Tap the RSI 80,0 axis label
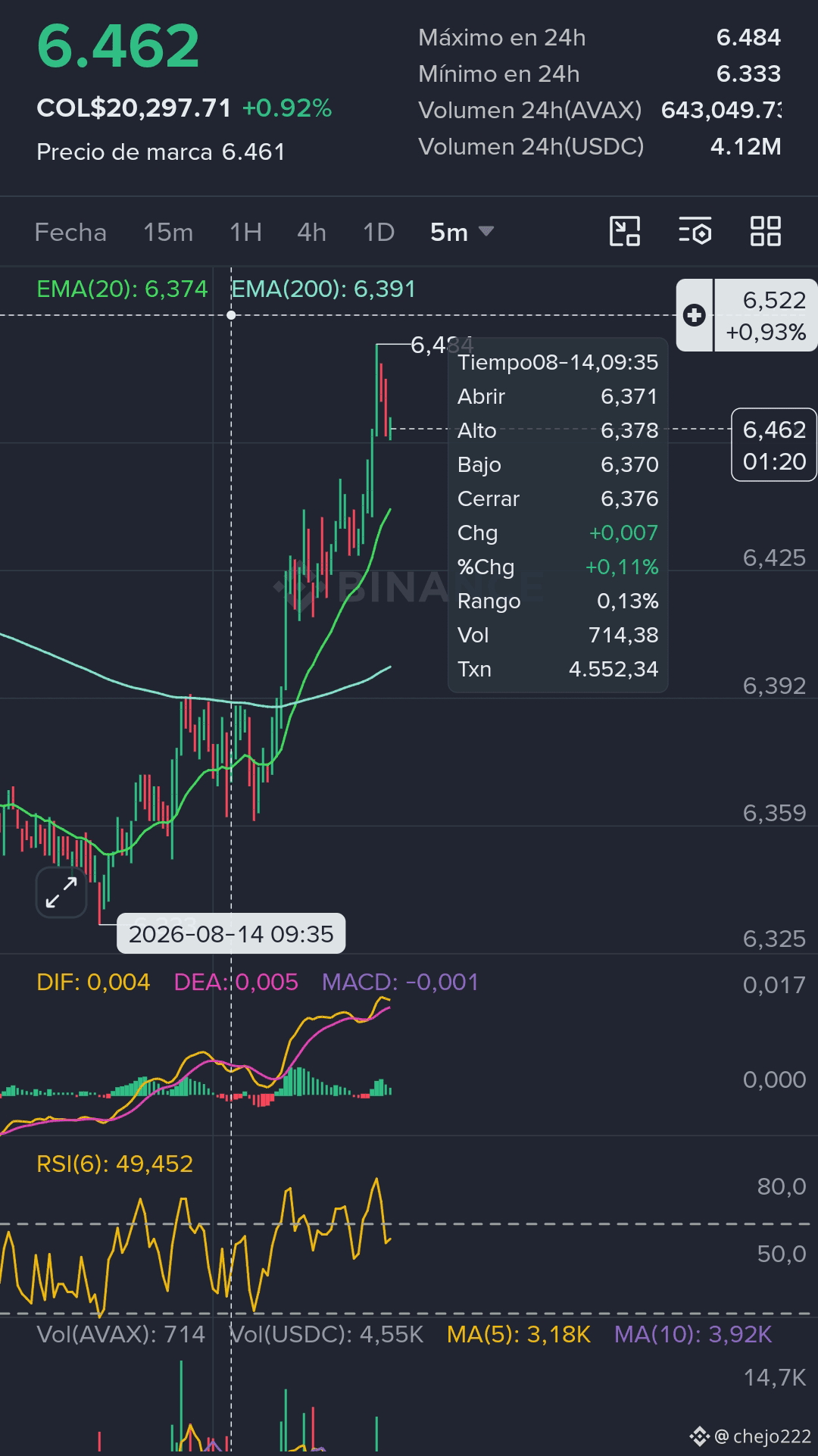The height and width of the screenshot is (1456, 818). 782,1186
